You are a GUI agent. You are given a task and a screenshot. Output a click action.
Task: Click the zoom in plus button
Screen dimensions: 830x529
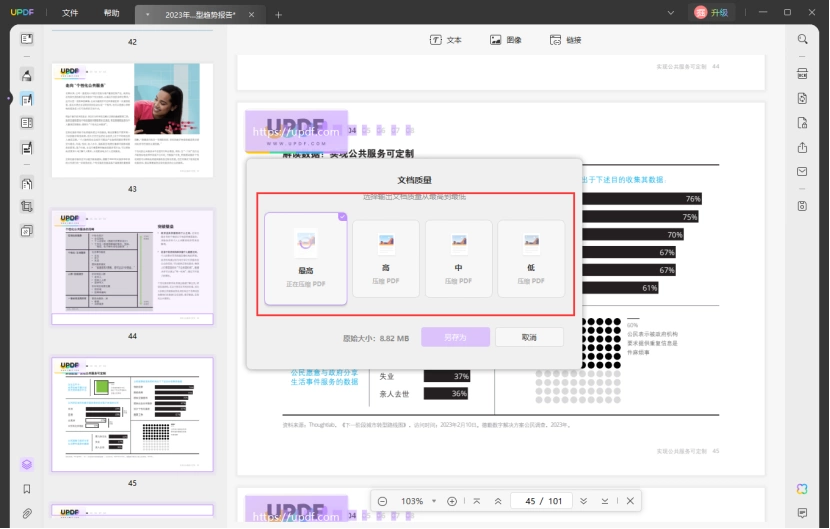[x=452, y=501]
